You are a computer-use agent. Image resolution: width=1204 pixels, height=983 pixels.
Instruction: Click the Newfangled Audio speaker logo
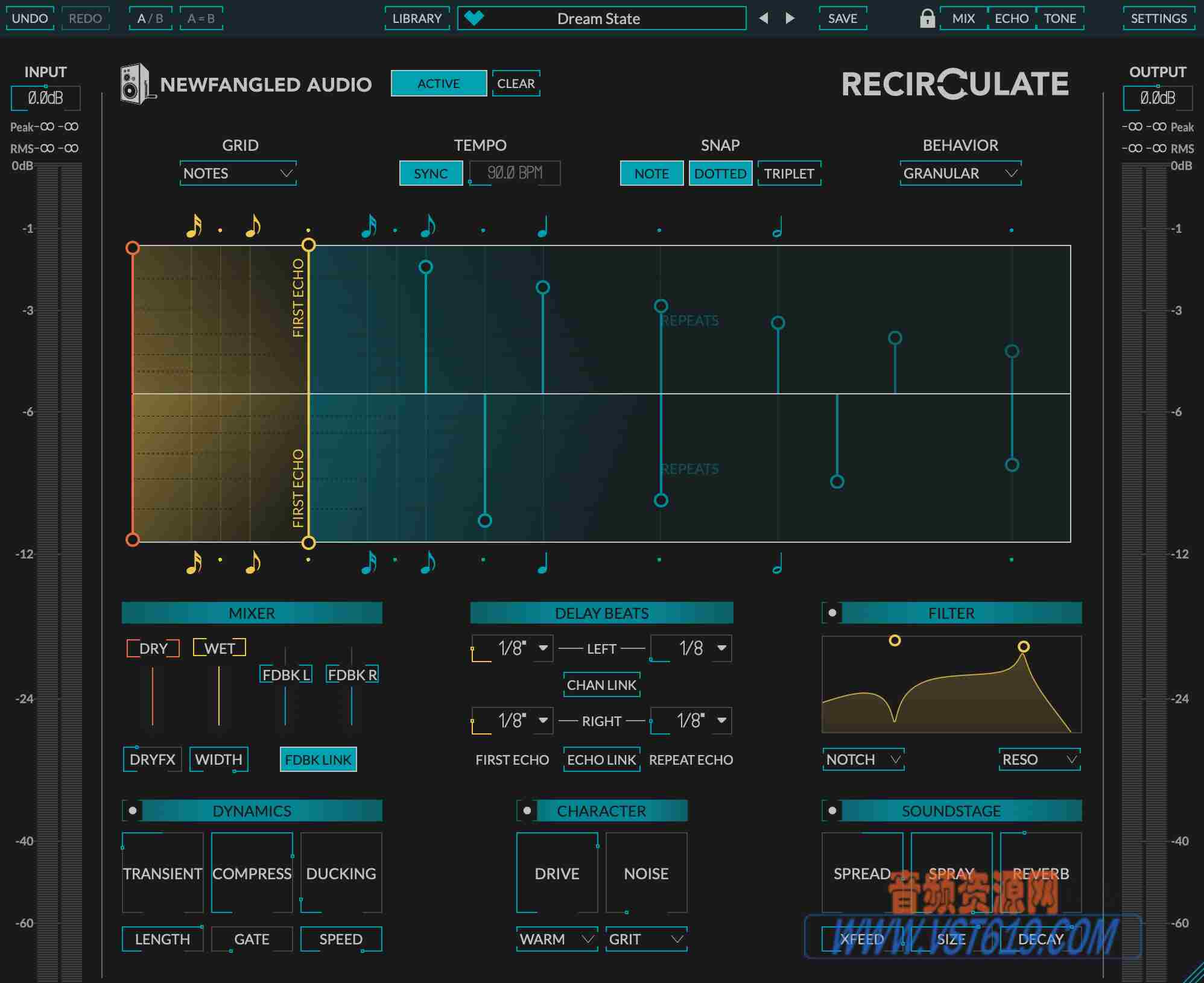coord(134,83)
